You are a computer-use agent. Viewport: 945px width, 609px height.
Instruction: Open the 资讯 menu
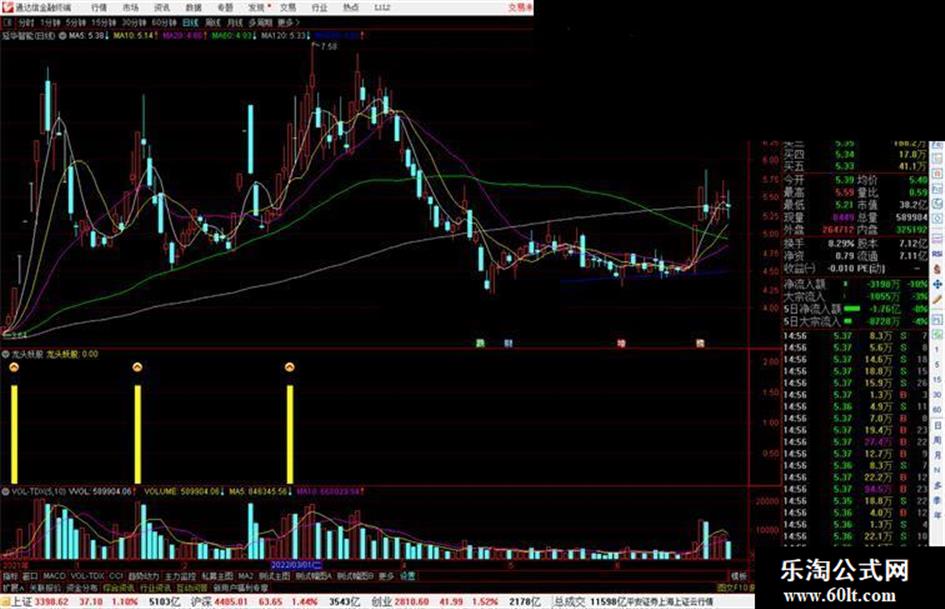[x=162, y=7]
